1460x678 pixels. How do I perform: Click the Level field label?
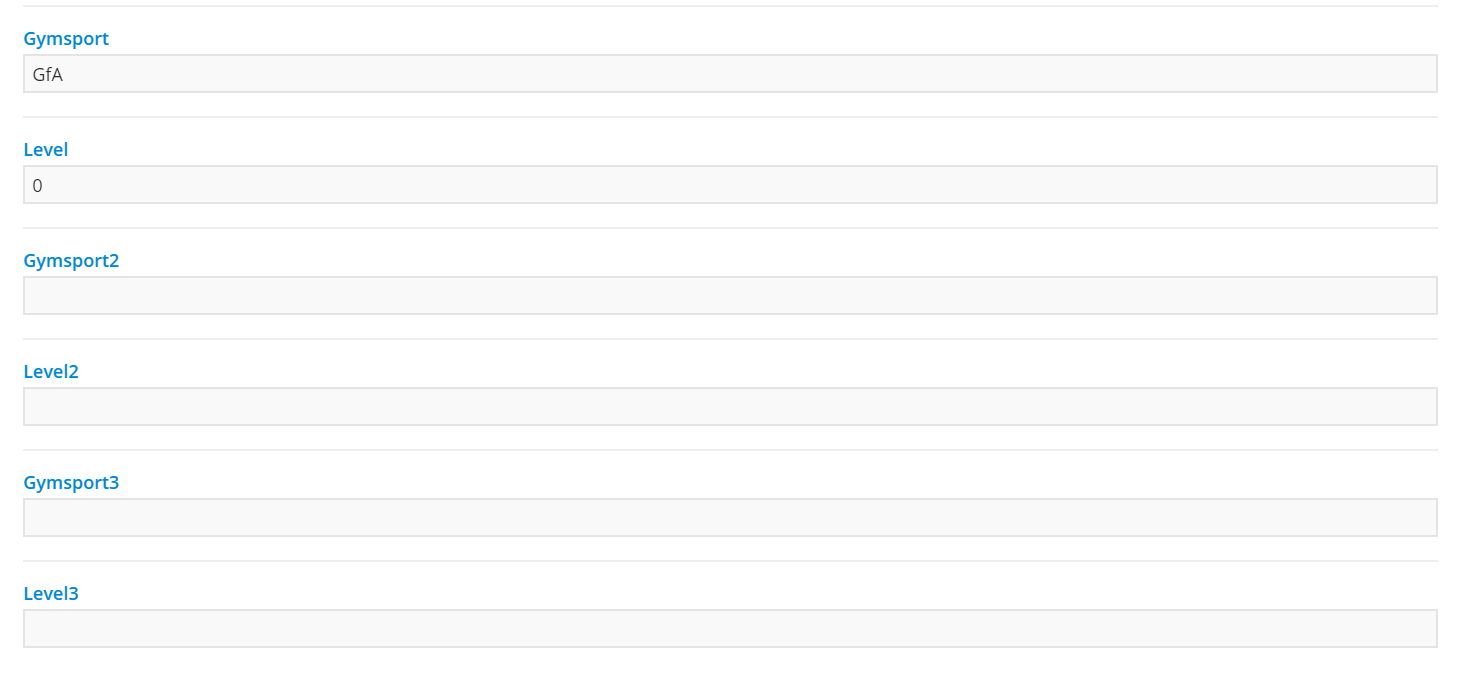[46, 150]
